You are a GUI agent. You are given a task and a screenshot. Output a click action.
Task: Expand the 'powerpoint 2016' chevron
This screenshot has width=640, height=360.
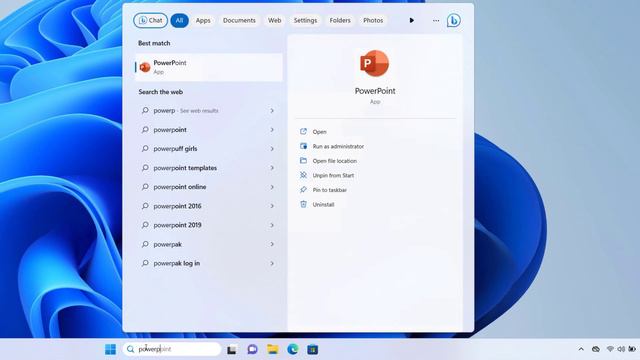(272, 206)
